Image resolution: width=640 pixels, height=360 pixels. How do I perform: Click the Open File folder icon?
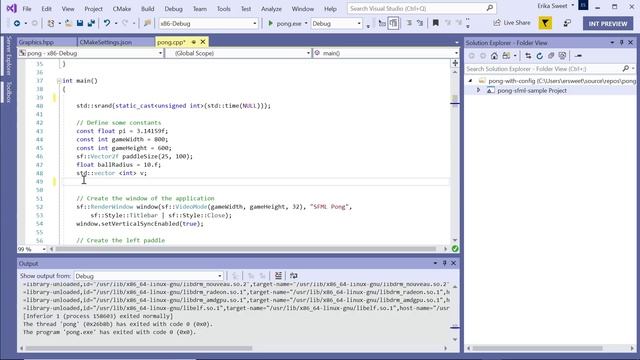(69, 24)
